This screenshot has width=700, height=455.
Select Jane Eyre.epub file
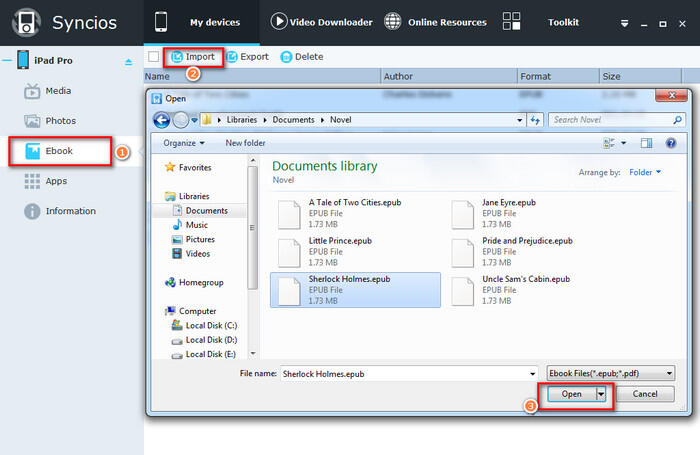coord(528,213)
